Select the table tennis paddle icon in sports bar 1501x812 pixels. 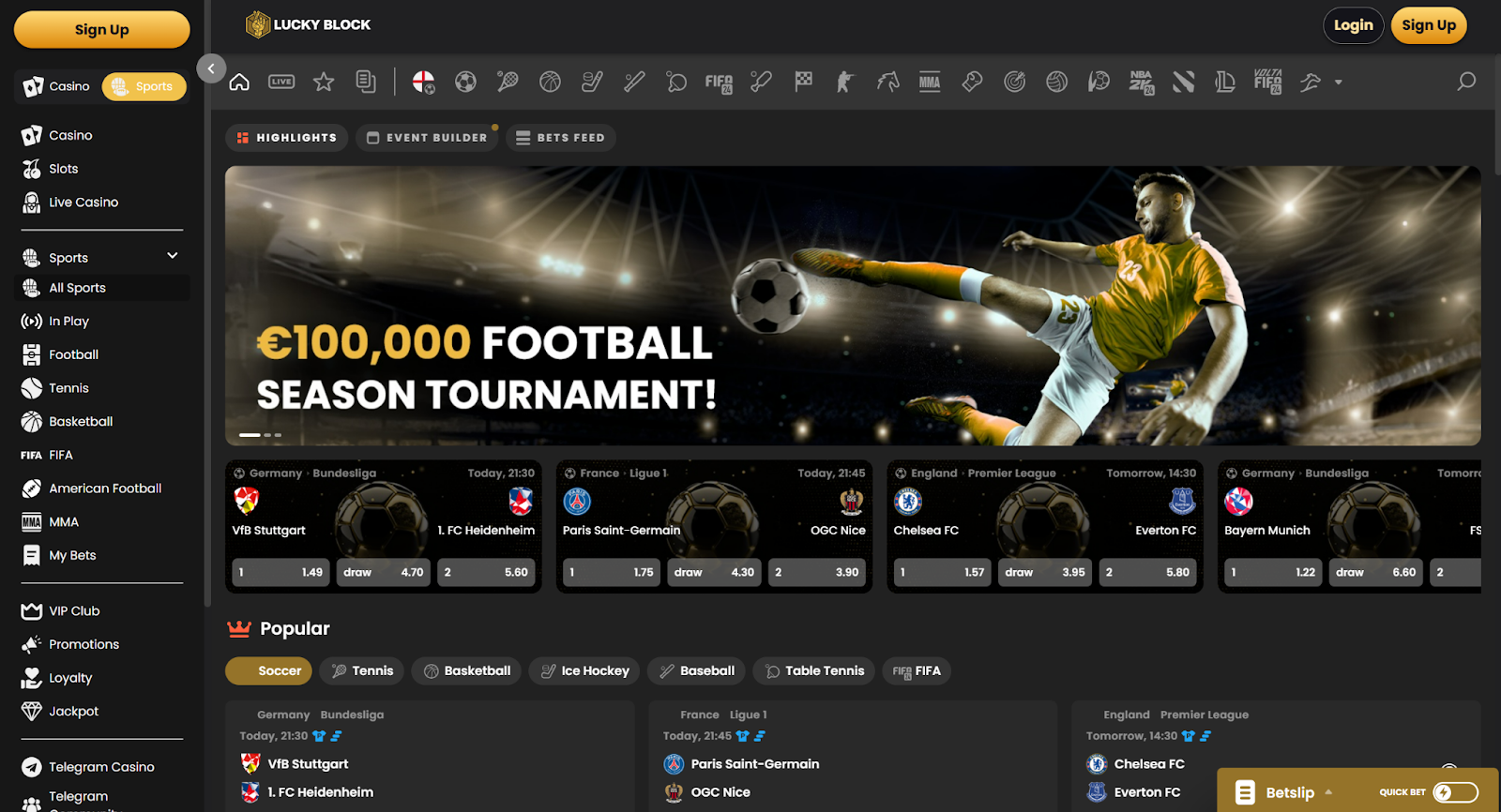(x=676, y=83)
